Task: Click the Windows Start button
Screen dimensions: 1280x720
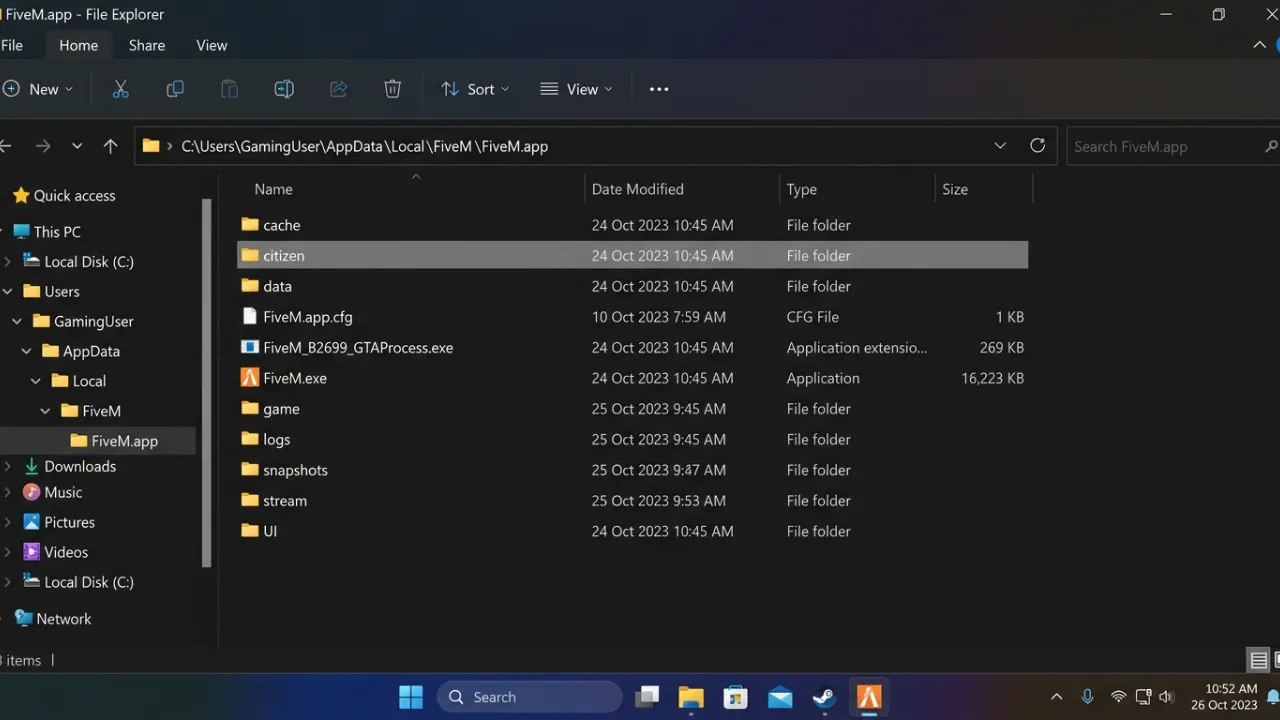Action: pos(410,697)
